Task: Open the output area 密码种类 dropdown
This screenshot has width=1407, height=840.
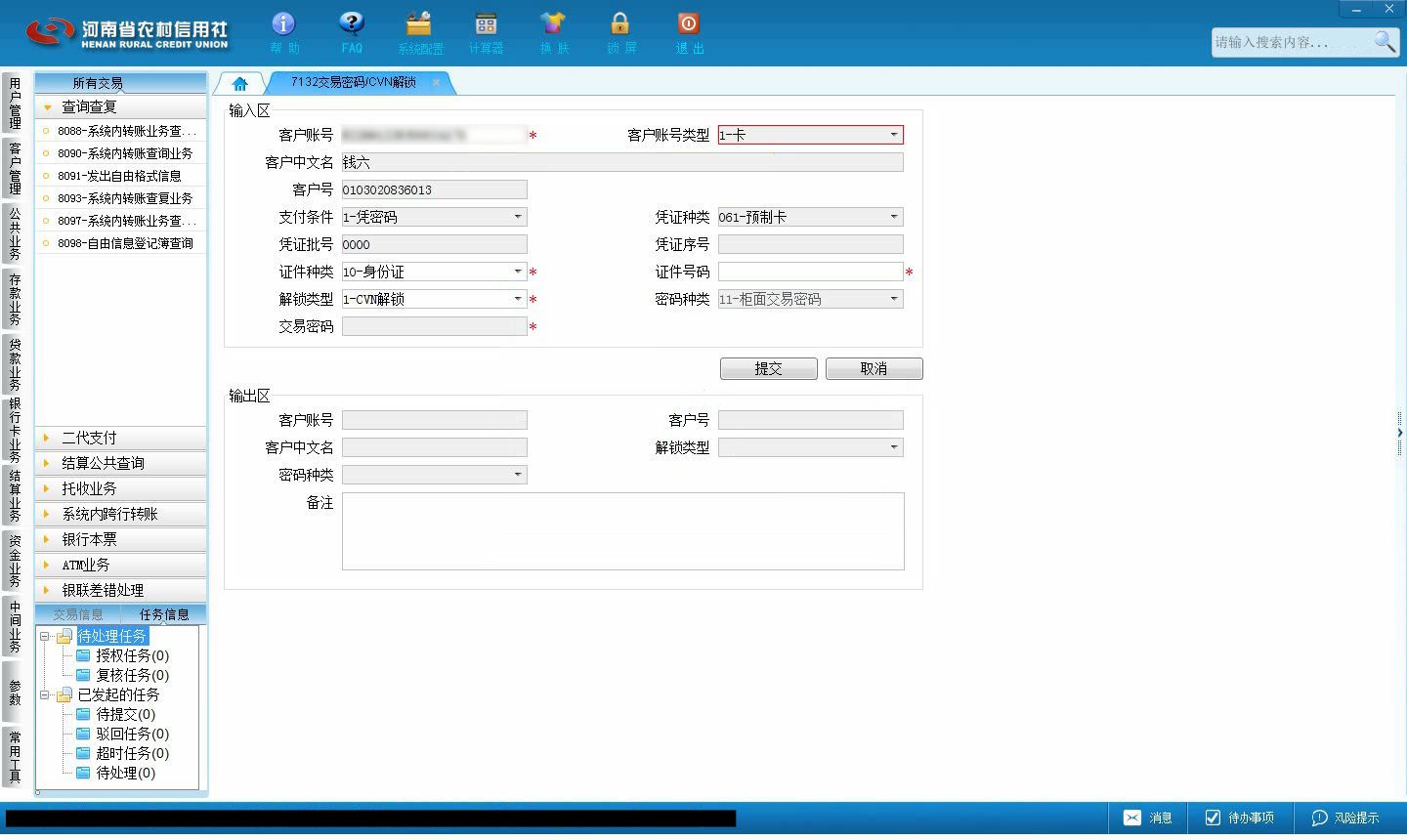Action: (518, 475)
